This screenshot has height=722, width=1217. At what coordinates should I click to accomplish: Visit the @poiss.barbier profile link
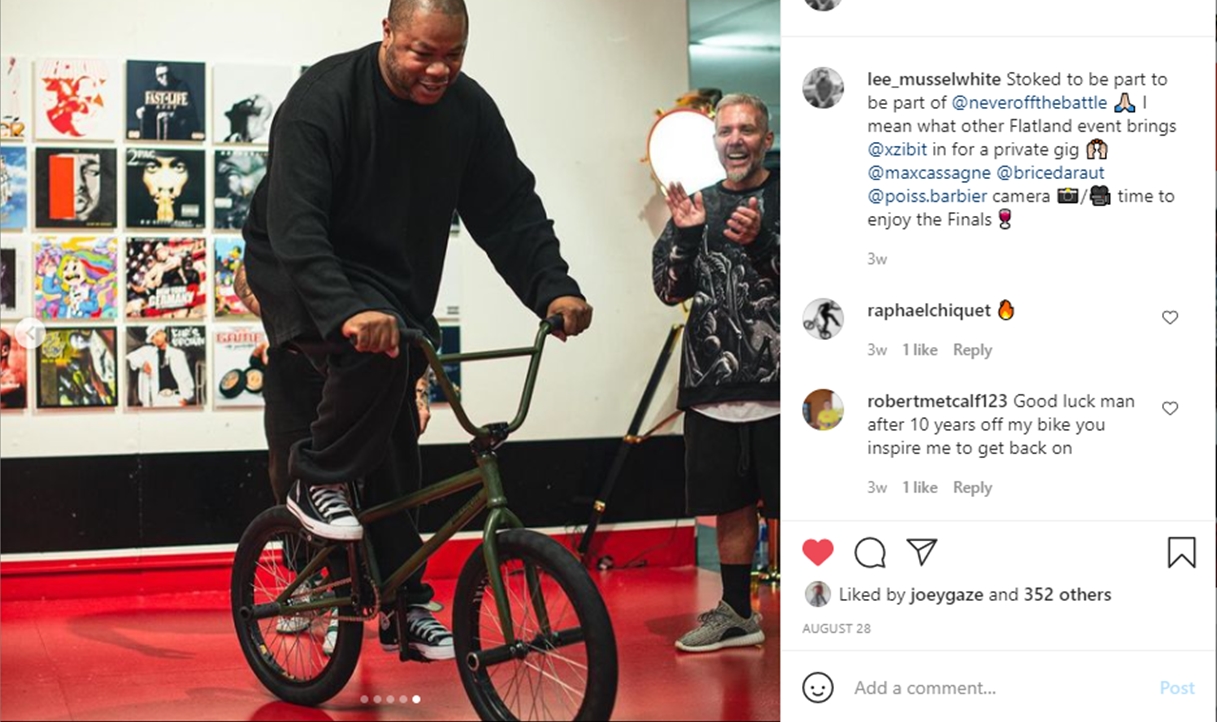tap(927, 196)
